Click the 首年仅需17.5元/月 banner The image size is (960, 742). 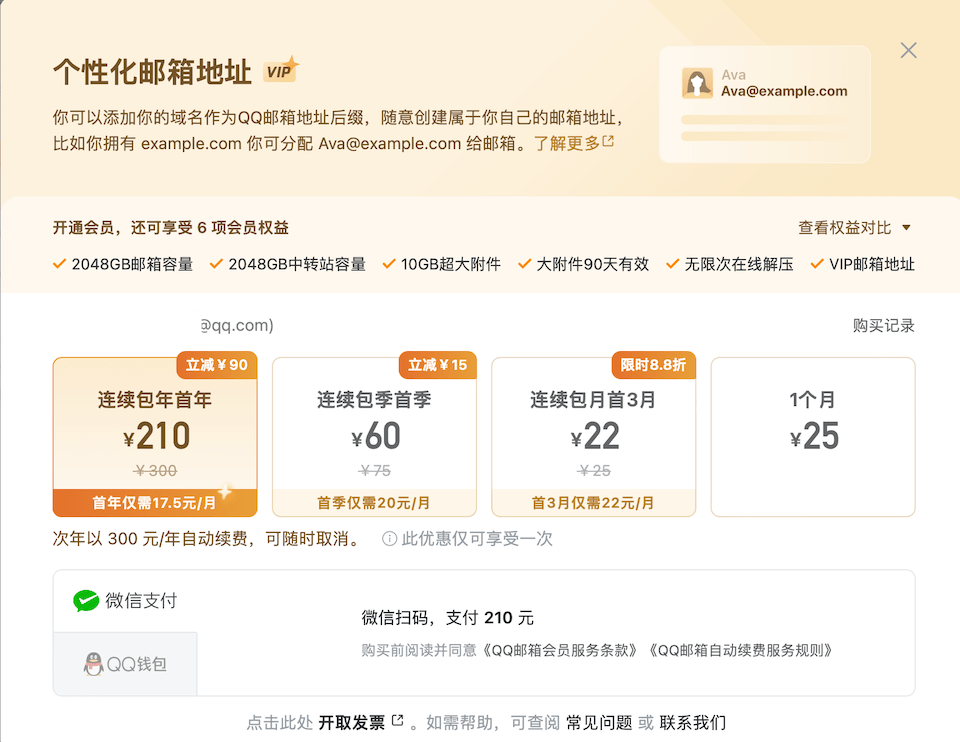tap(155, 503)
